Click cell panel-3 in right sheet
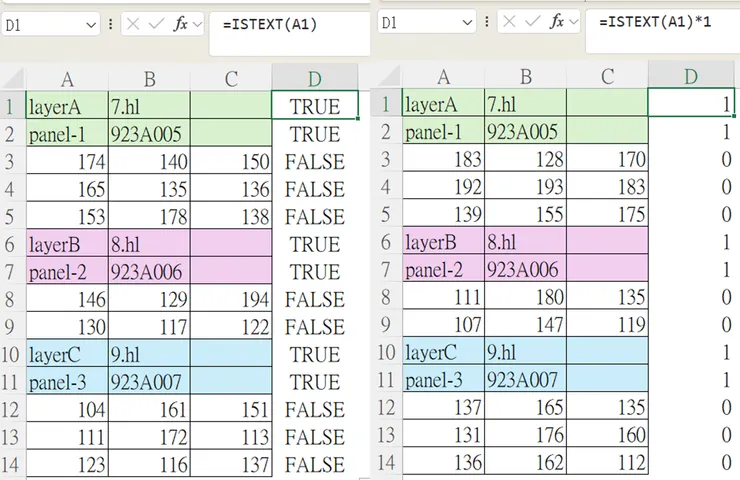The height and width of the screenshot is (480, 740). click(x=443, y=379)
